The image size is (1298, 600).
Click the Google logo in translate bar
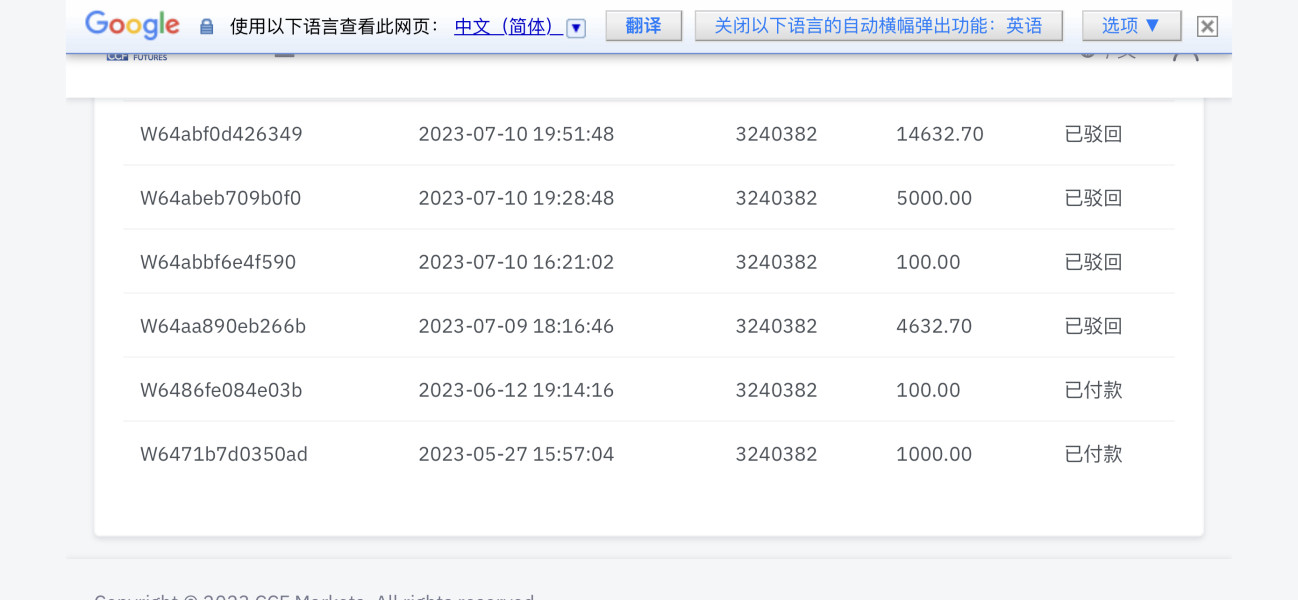tap(132, 25)
